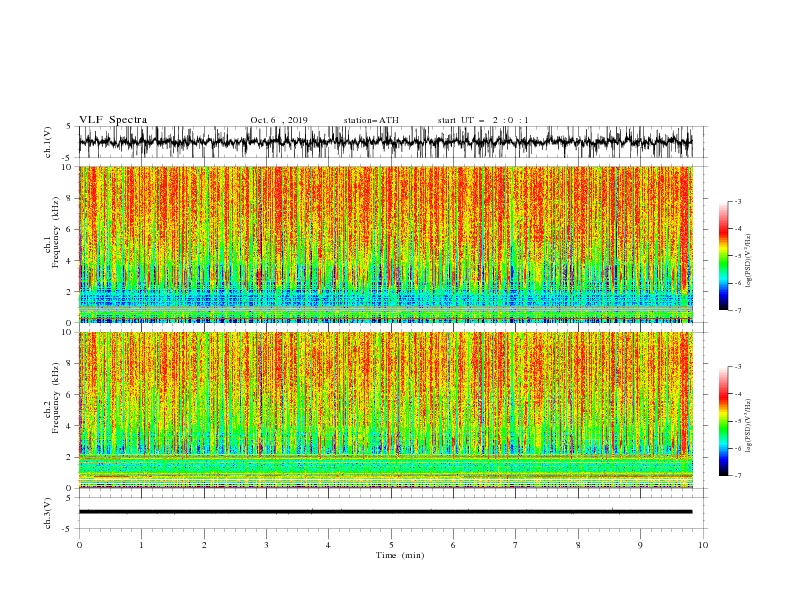Click the 'Time (min)' axis label
Viewport: 792px width, 612px height.
(400, 555)
